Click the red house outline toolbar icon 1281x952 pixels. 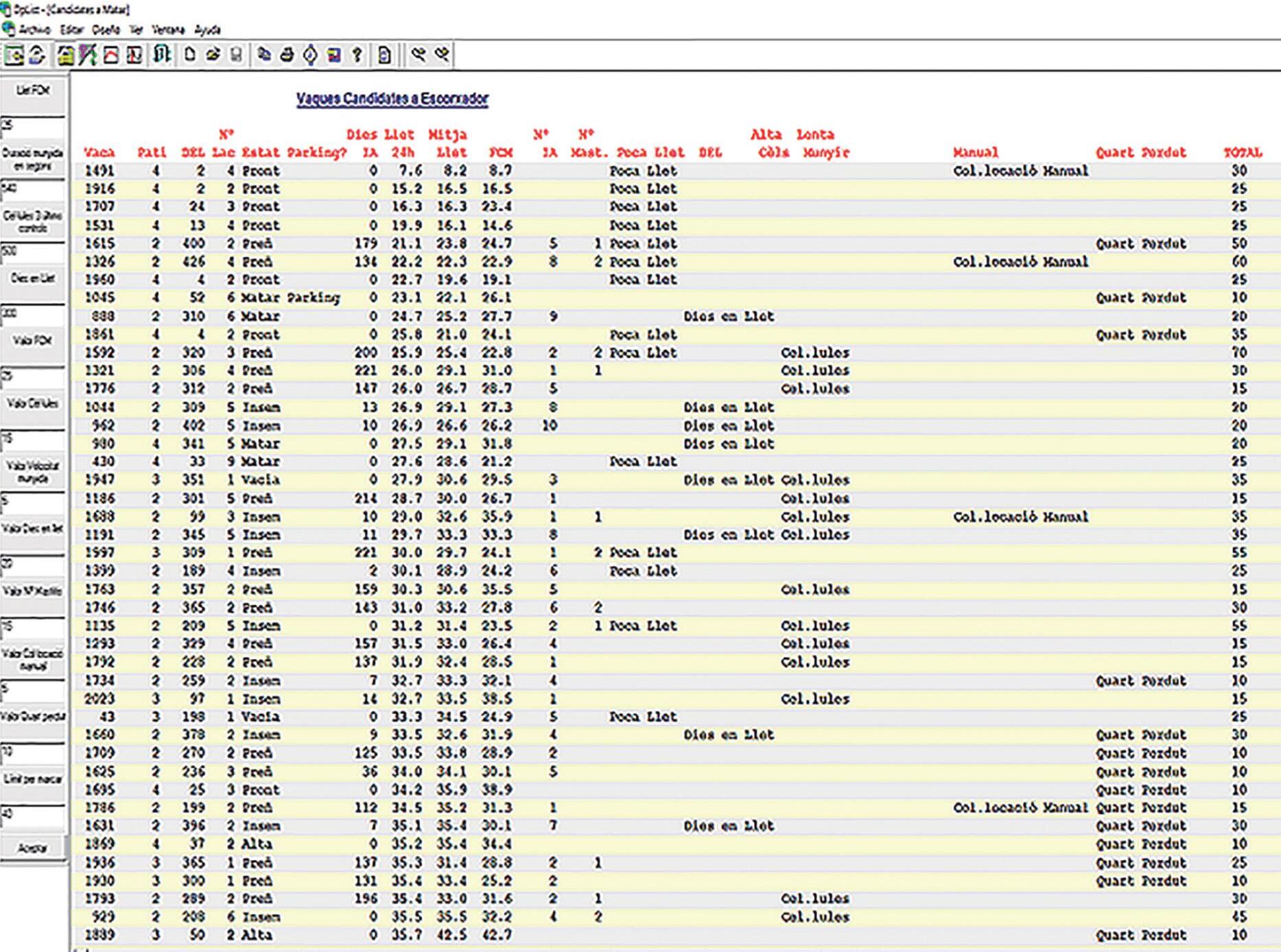coord(110,55)
